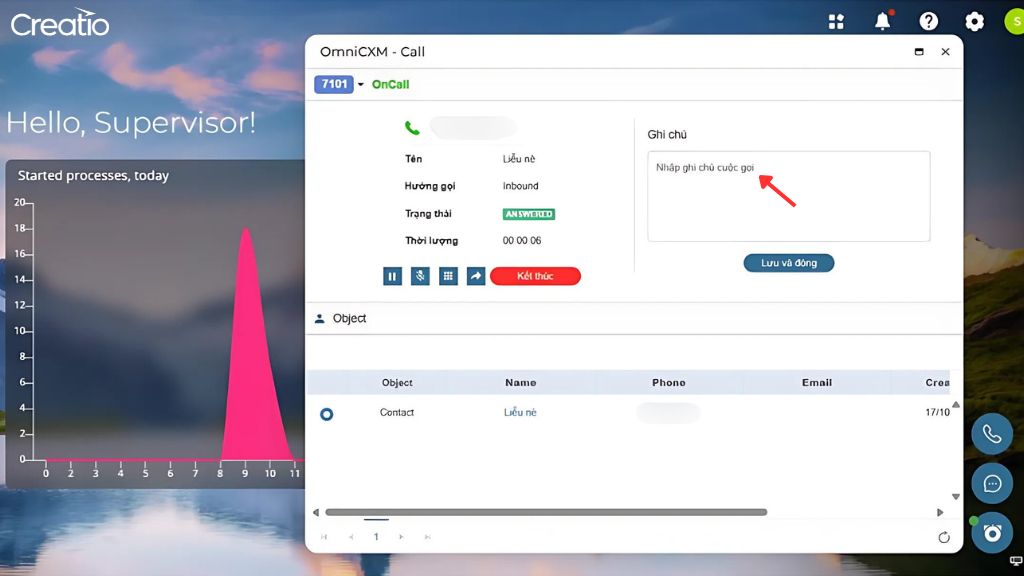Image resolution: width=1024 pixels, height=576 pixels.
Task: Go to previous page in pager
Action: point(351,537)
